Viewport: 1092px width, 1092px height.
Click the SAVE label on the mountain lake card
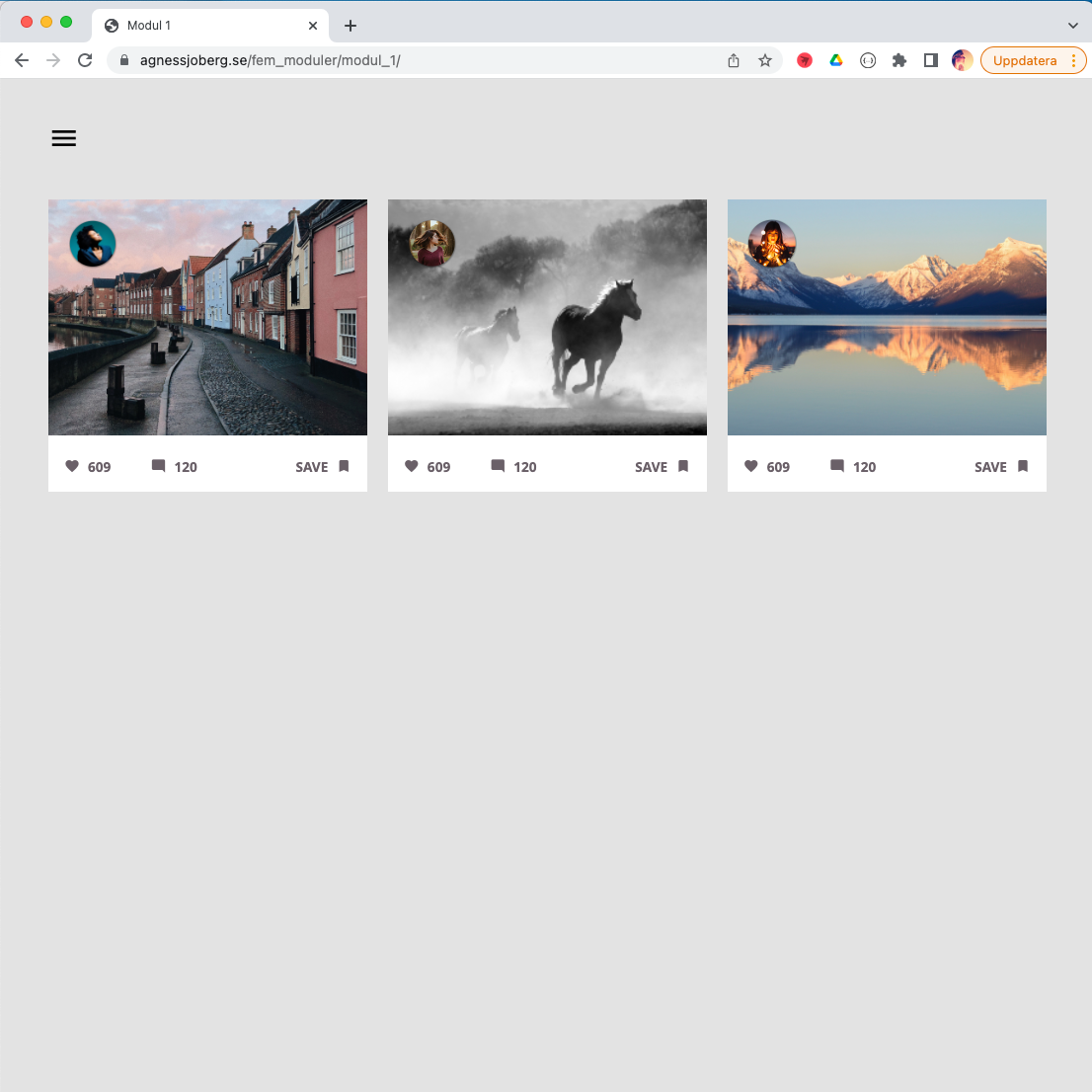[x=990, y=467]
